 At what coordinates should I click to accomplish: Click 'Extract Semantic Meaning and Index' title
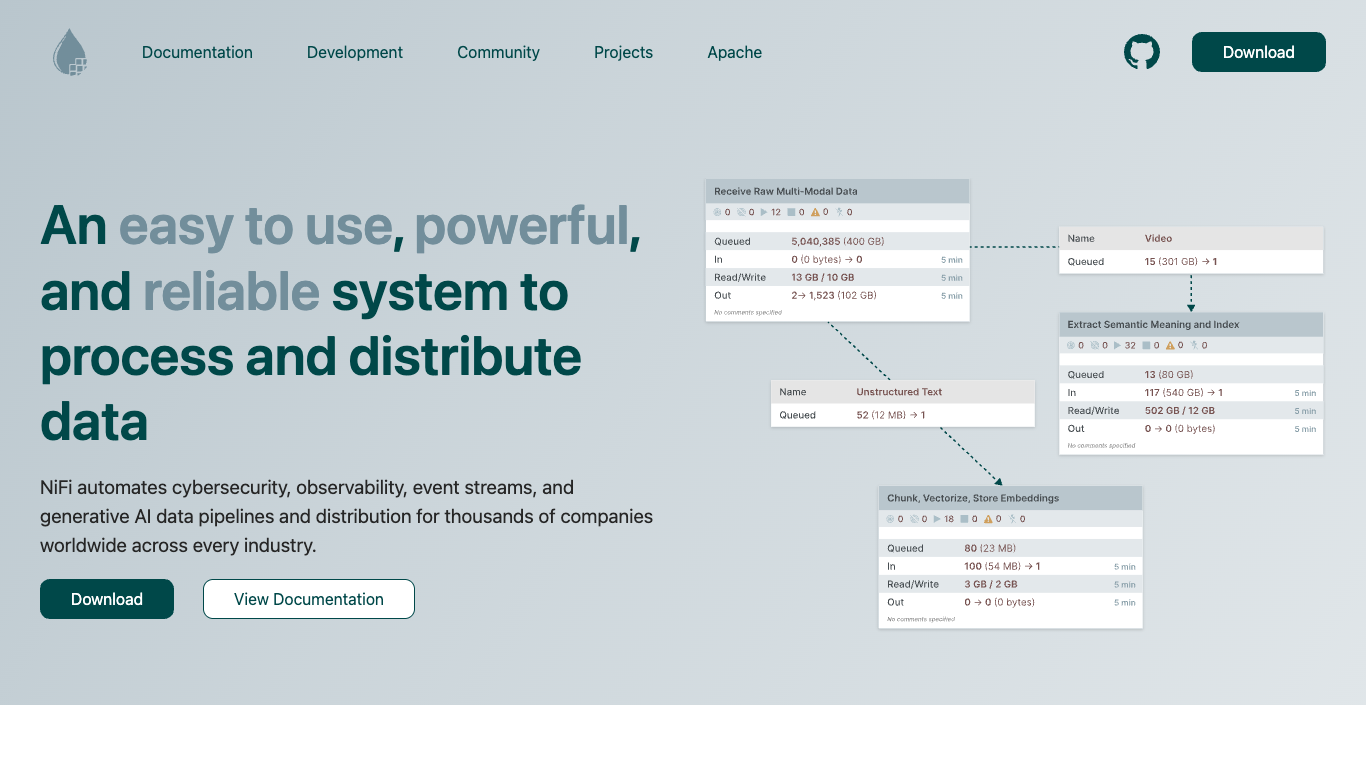(x=1153, y=324)
